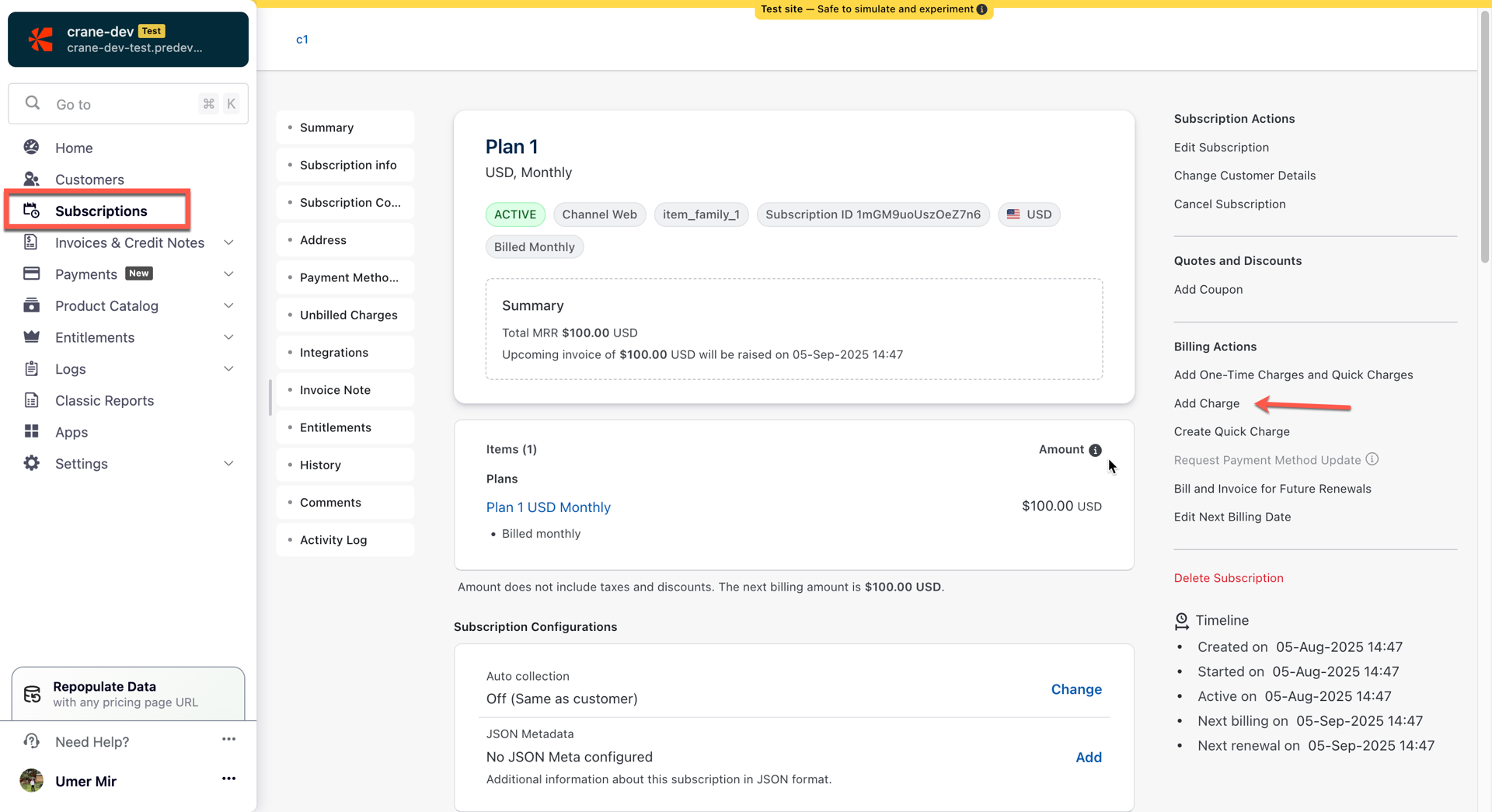Expand the Settings section chevron
This screenshot has height=812, width=1492.
228,464
